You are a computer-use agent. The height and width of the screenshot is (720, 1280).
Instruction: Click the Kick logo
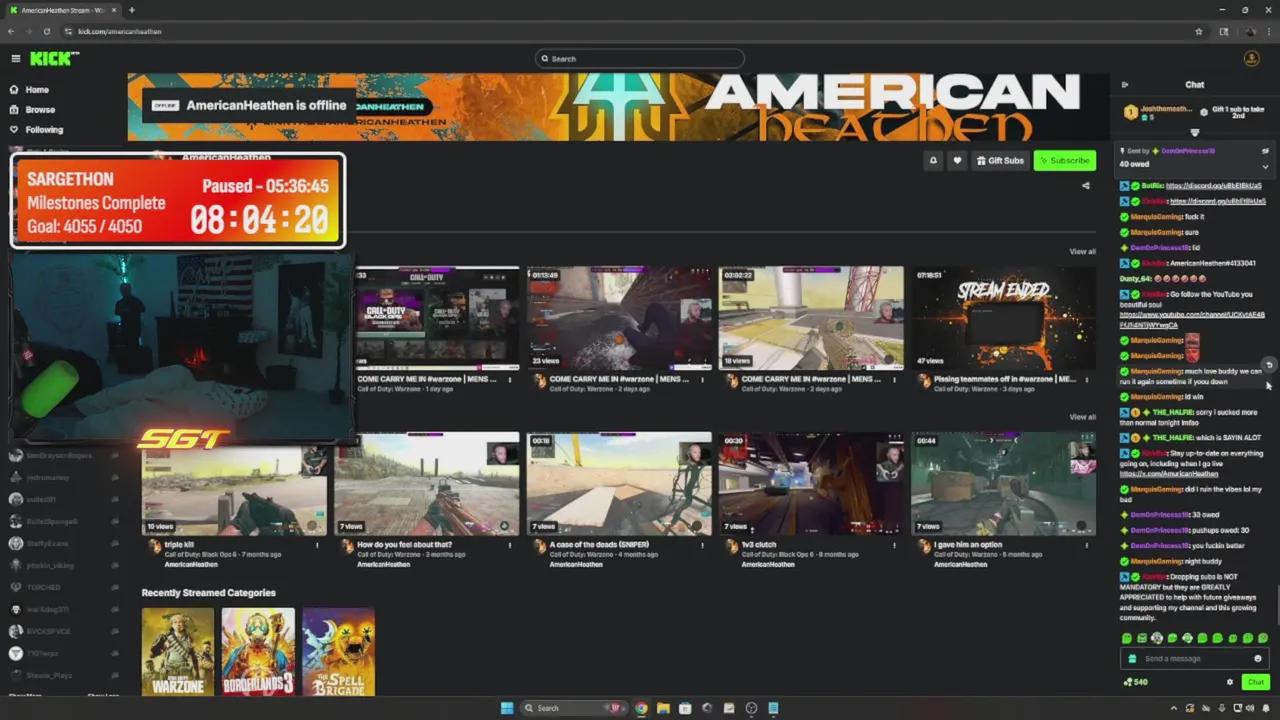[x=54, y=59]
